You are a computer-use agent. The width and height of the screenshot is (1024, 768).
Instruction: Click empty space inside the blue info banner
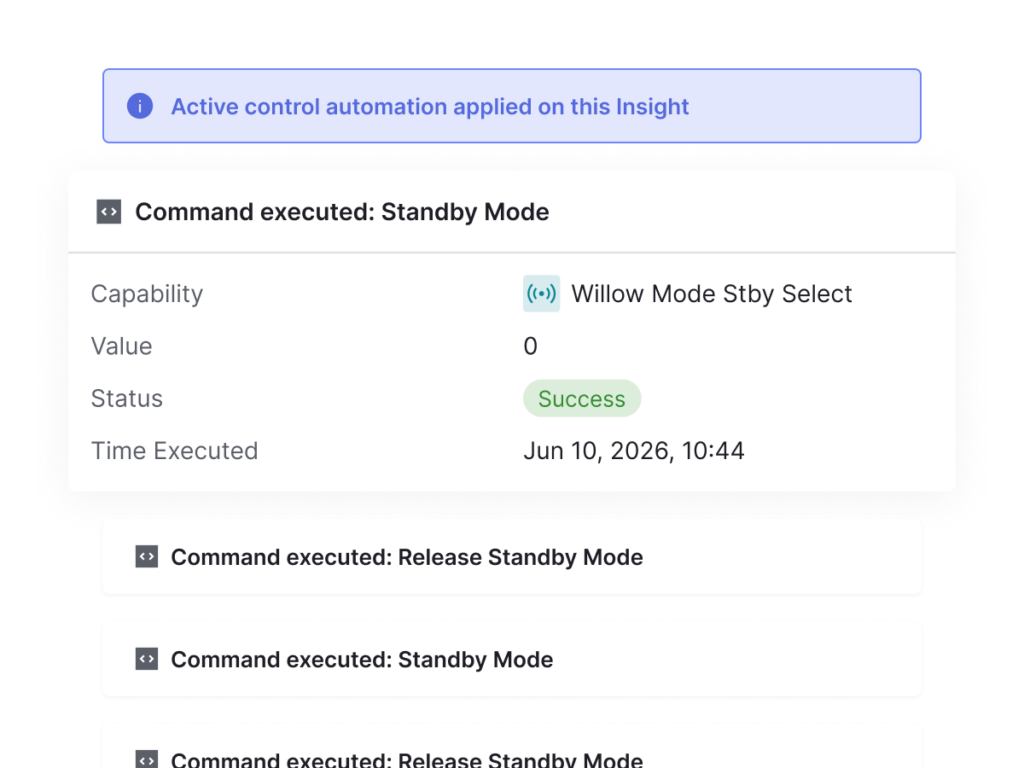[x=803, y=106]
